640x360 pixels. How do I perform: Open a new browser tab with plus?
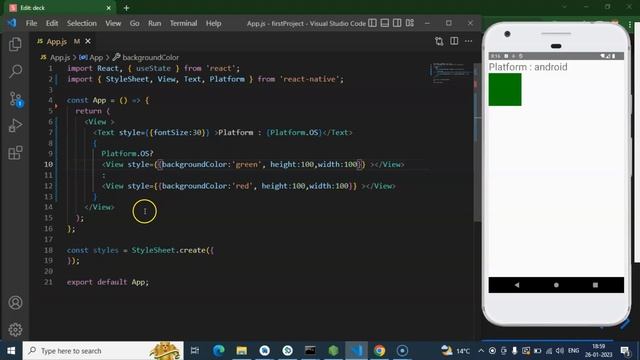126,8
